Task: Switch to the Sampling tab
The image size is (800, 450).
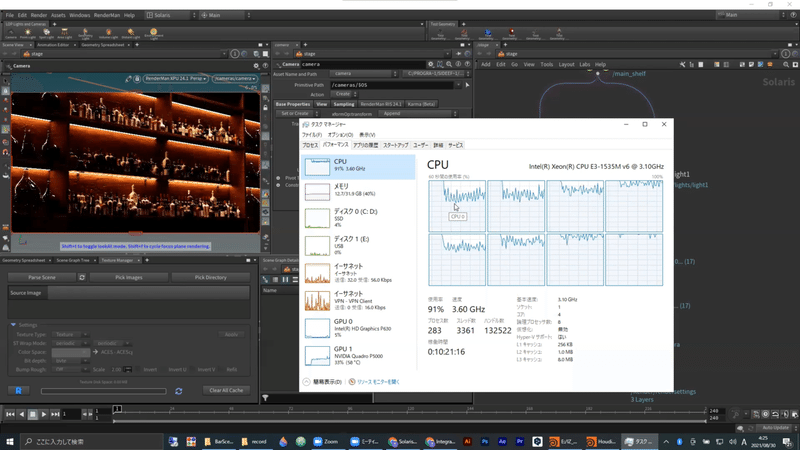Action: tap(343, 104)
